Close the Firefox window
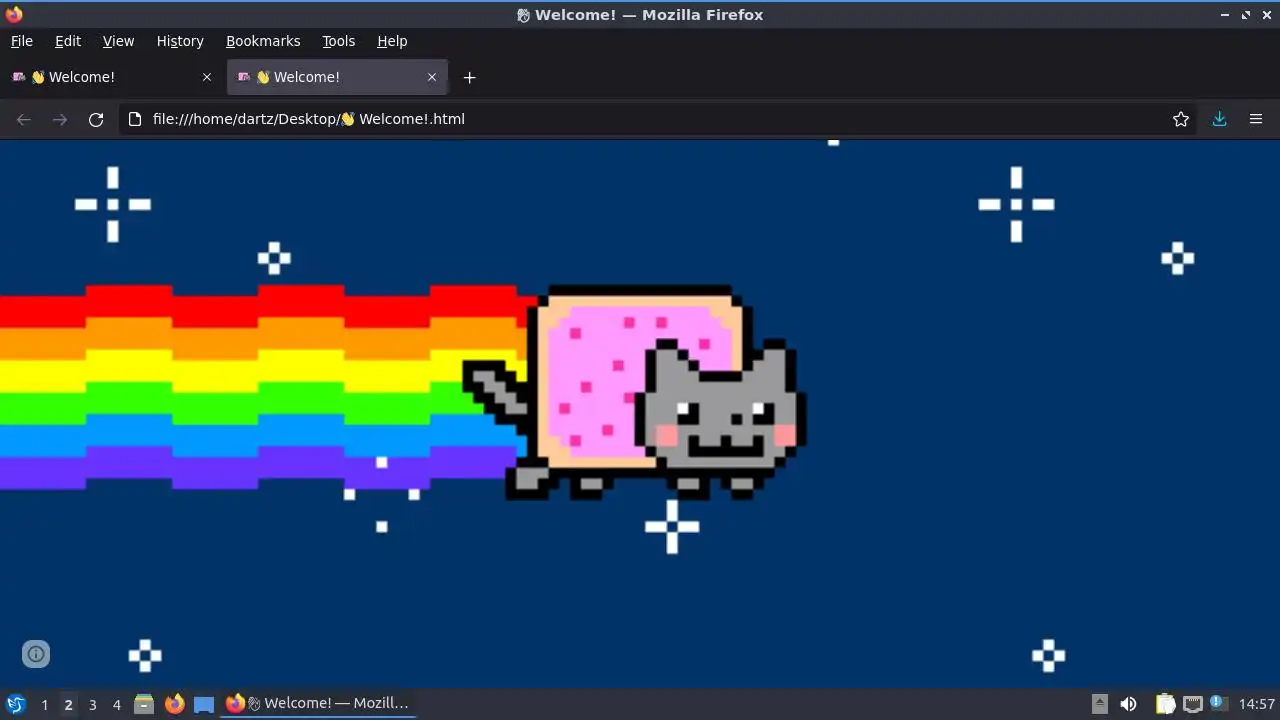 (x=1267, y=15)
